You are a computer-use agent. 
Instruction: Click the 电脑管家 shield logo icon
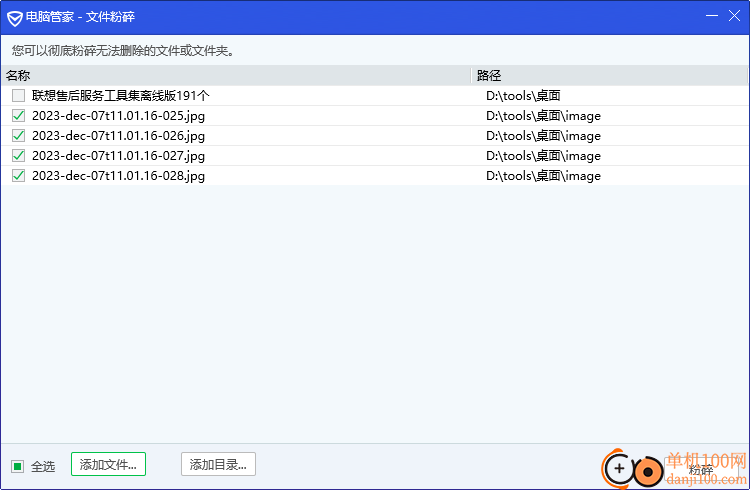tap(15, 19)
